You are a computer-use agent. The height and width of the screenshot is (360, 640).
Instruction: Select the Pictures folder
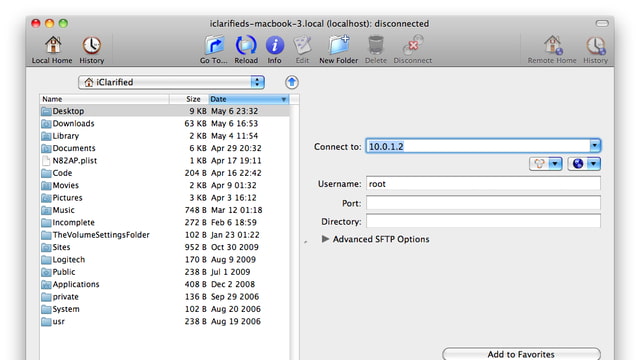[x=164, y=198]
